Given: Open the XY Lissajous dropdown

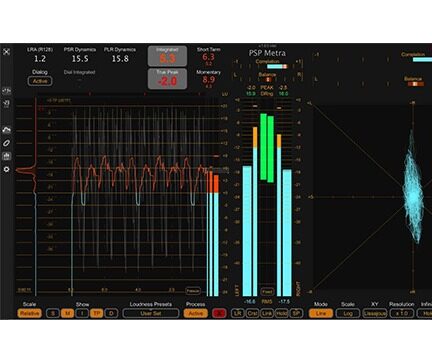Looking at the screenshot, I should 375,313.
